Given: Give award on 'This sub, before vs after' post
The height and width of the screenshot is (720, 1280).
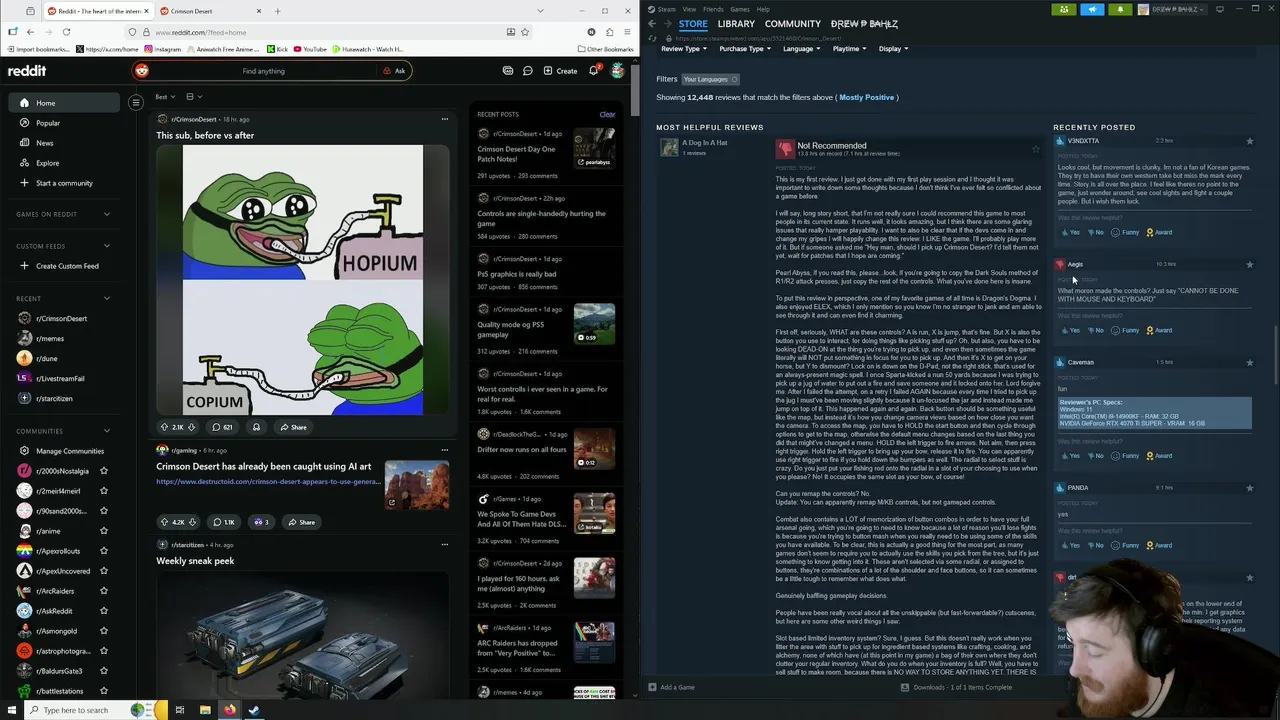Looking at the screenshot, I should coord(256,427).
